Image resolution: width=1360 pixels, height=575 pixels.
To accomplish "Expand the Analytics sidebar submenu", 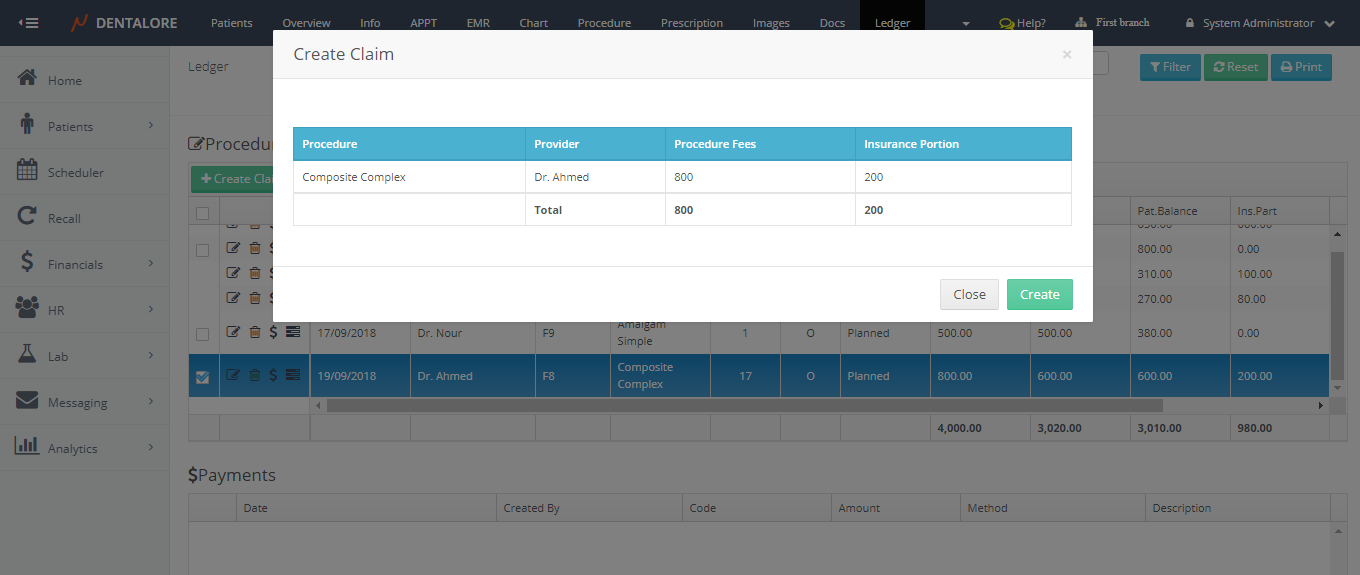I will 151,448.
